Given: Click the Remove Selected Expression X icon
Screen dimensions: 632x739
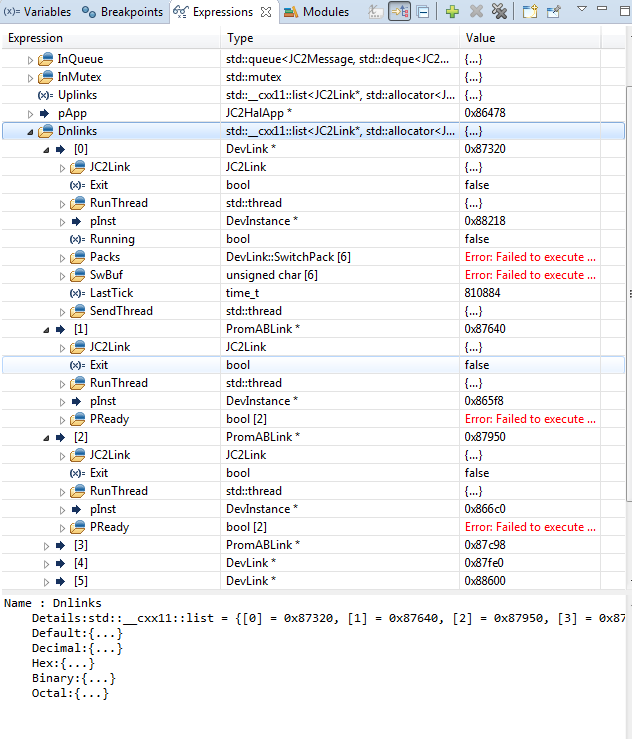Looking at the screenshot, I should pos(476,11).
